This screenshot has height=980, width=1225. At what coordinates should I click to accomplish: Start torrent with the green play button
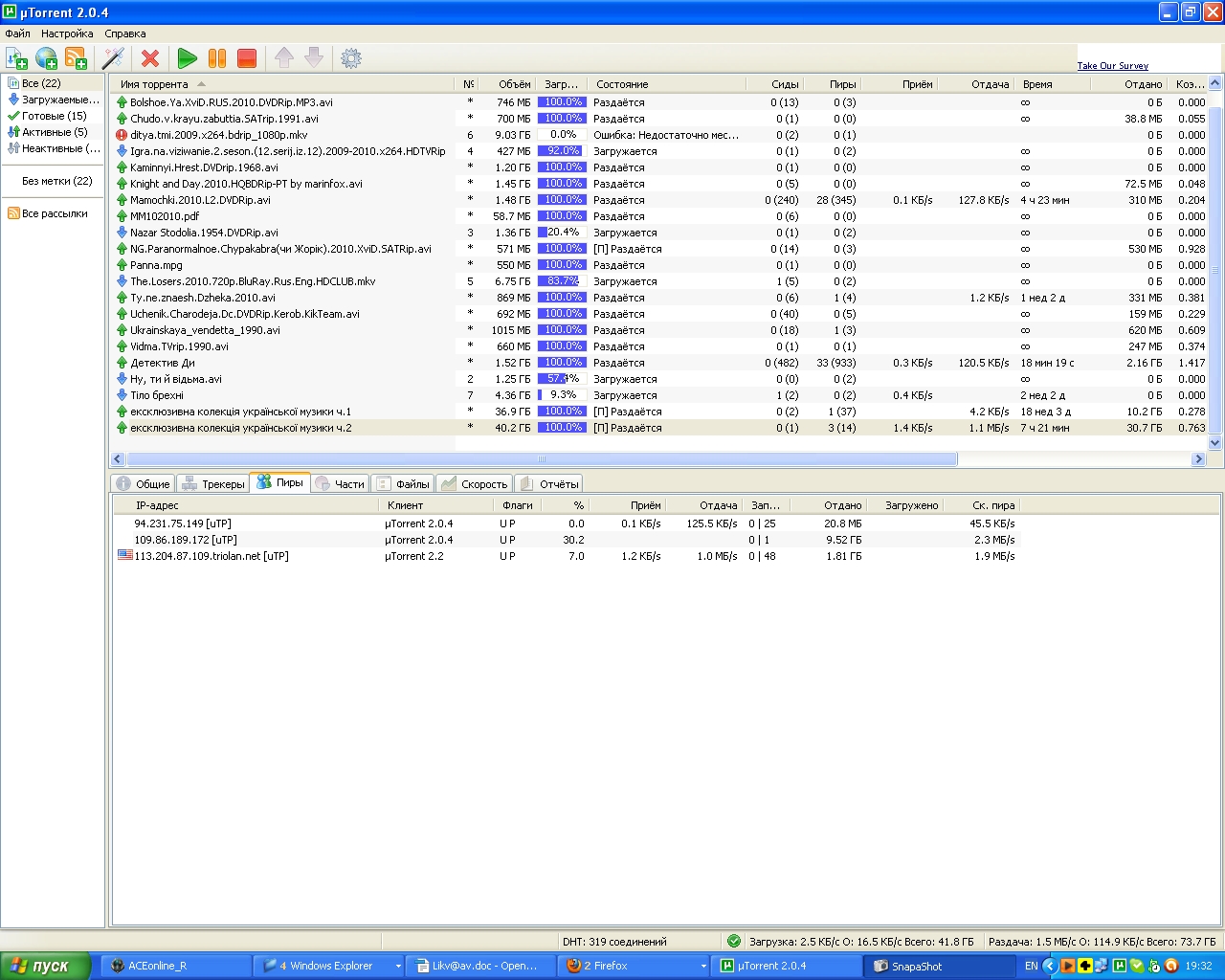click(x=188, y=58)
